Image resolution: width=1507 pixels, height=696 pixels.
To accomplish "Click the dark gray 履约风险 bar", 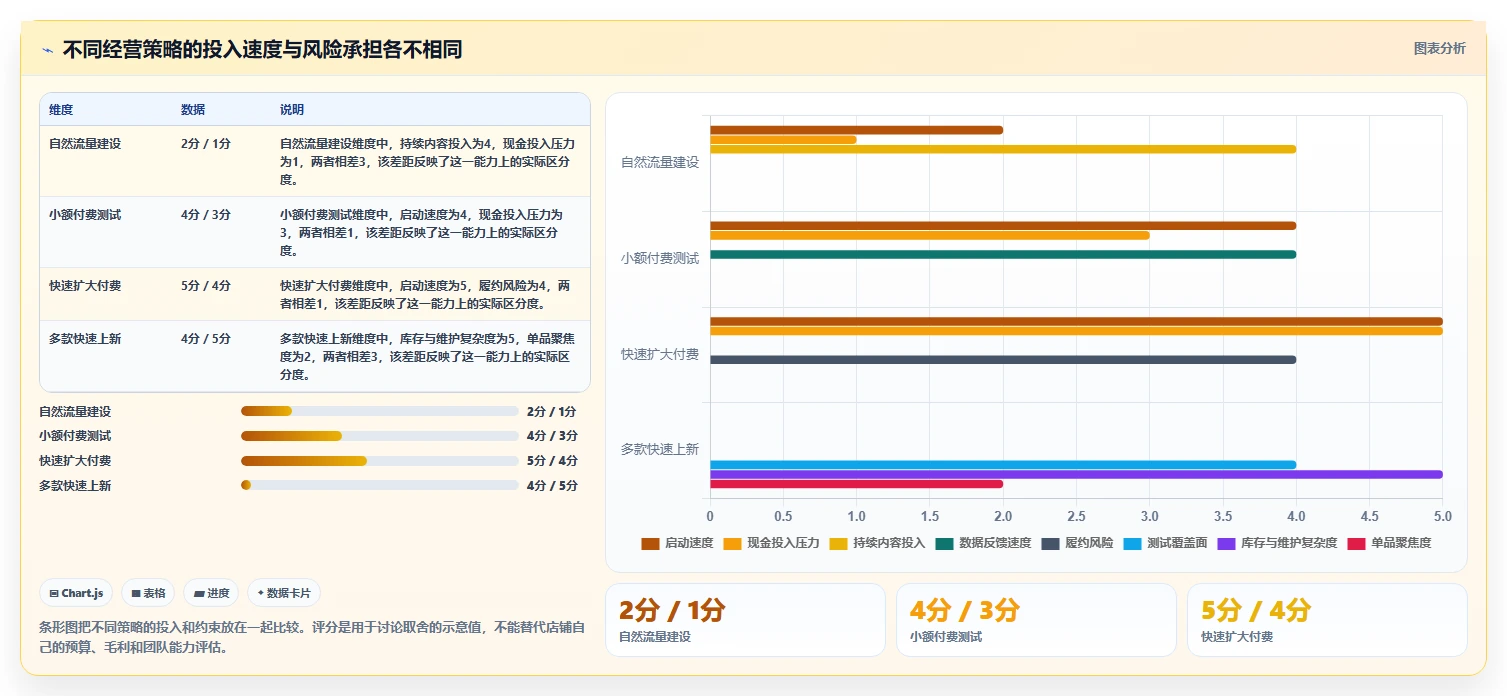I will click(1003, 360).
